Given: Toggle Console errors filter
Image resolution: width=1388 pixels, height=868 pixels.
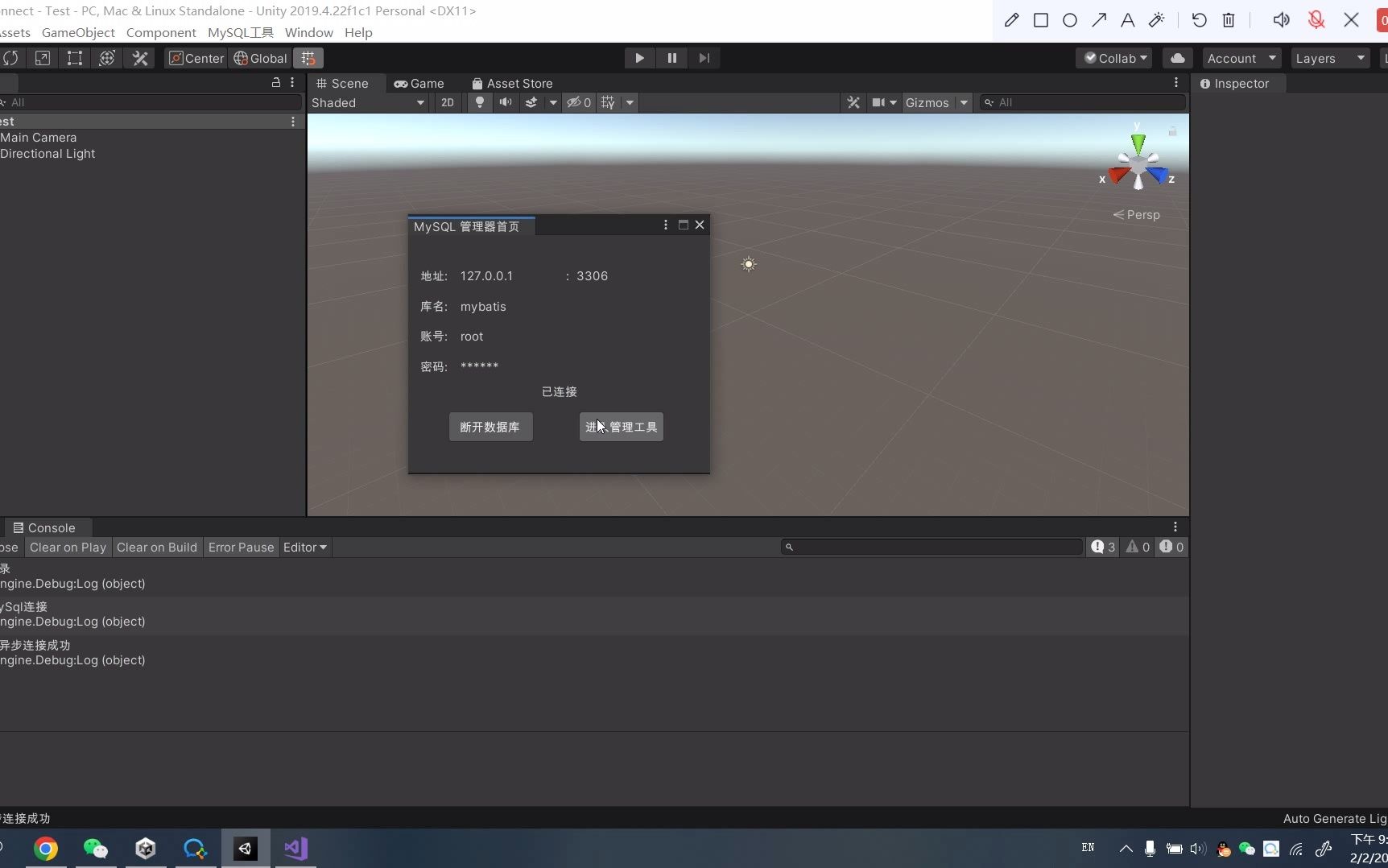Looking at the screenshot, I should coord(1171,548).
